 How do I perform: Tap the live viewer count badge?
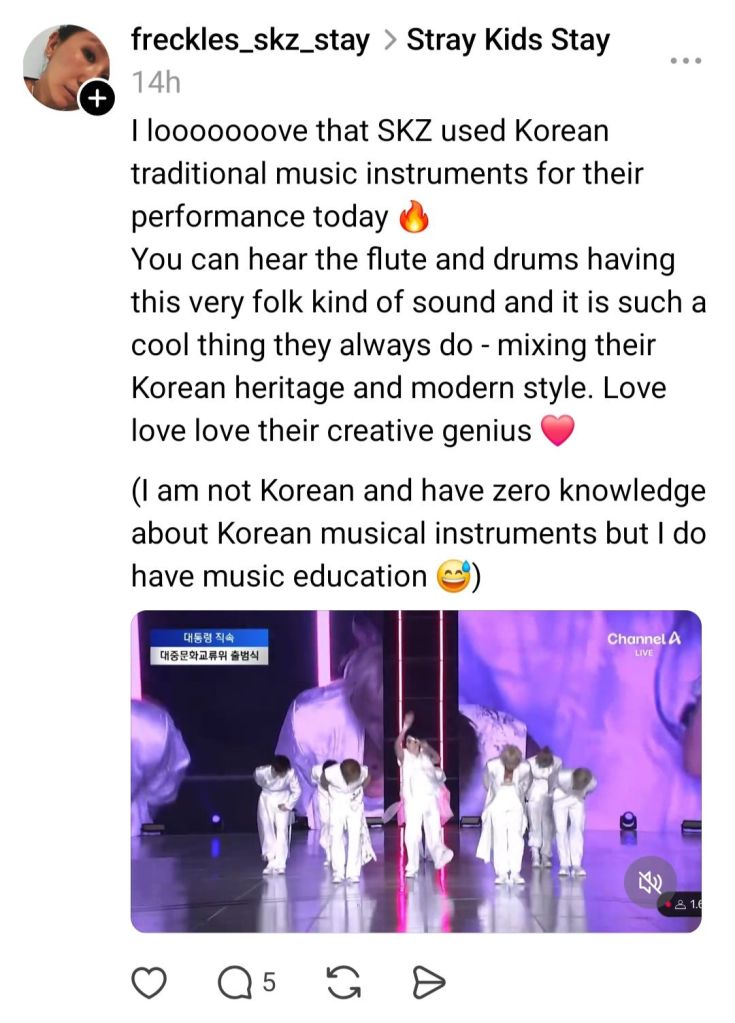(x=682, y=904)
